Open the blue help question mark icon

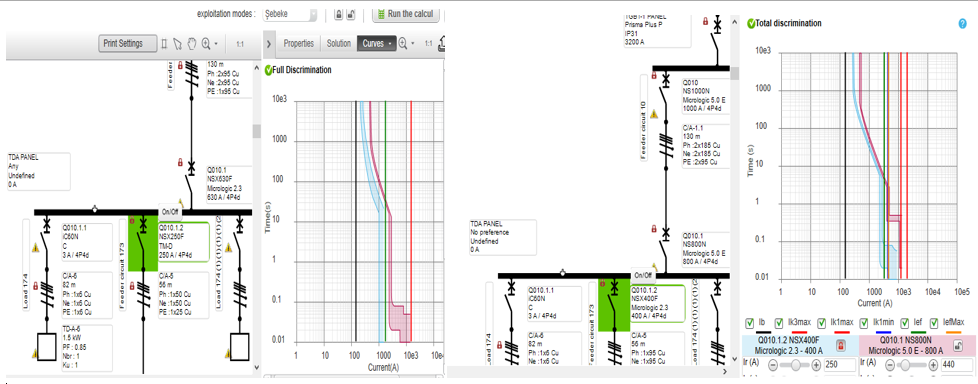click(962, 24)
